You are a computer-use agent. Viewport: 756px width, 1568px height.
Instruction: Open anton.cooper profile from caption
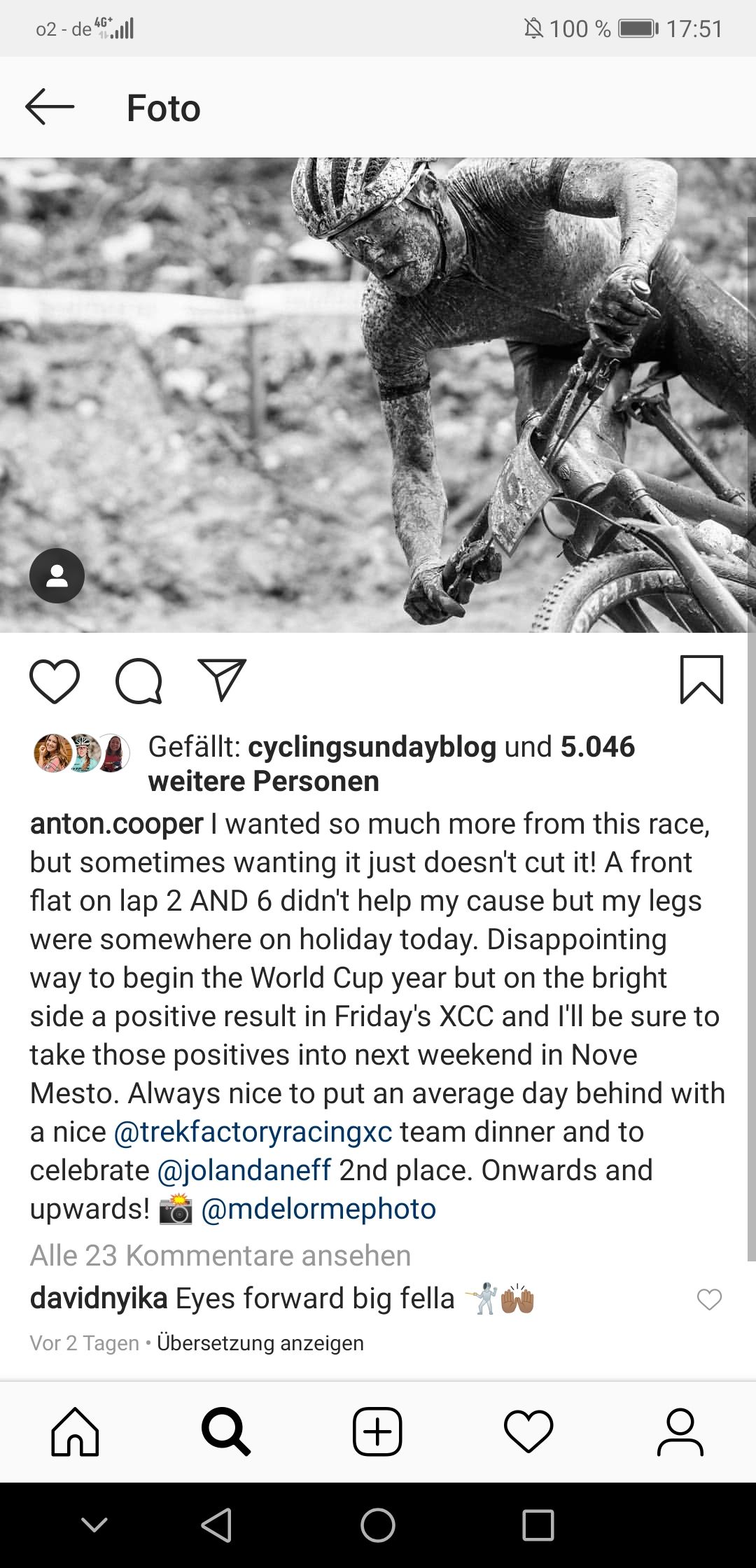coord(116,824)
